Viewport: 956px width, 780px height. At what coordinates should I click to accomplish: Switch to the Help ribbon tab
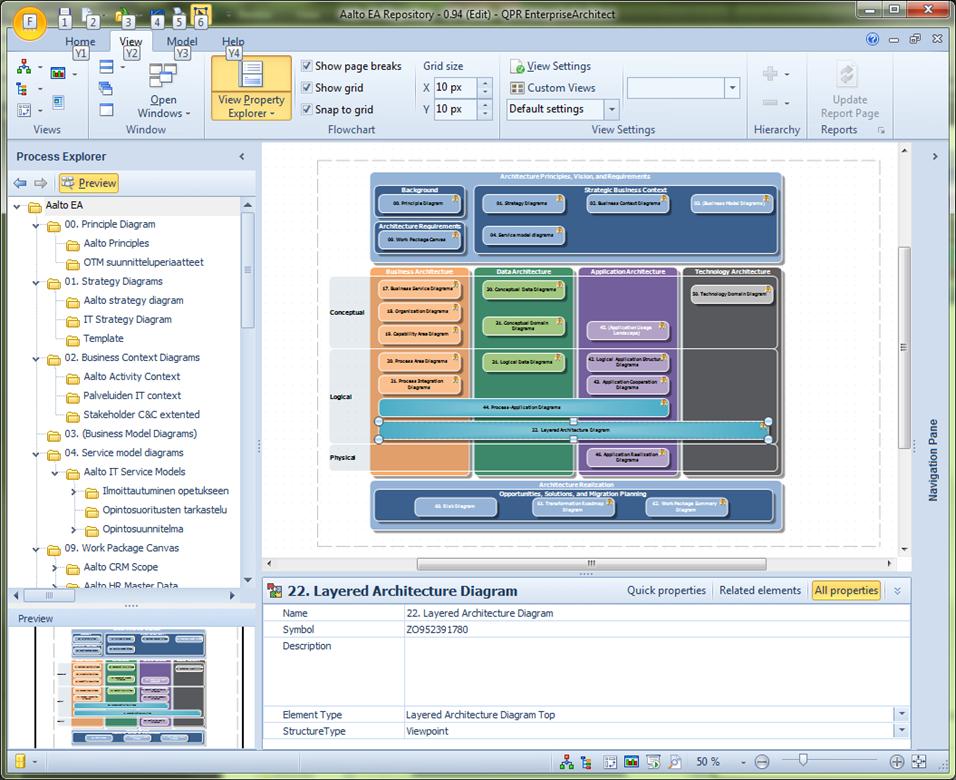[233, 41]
